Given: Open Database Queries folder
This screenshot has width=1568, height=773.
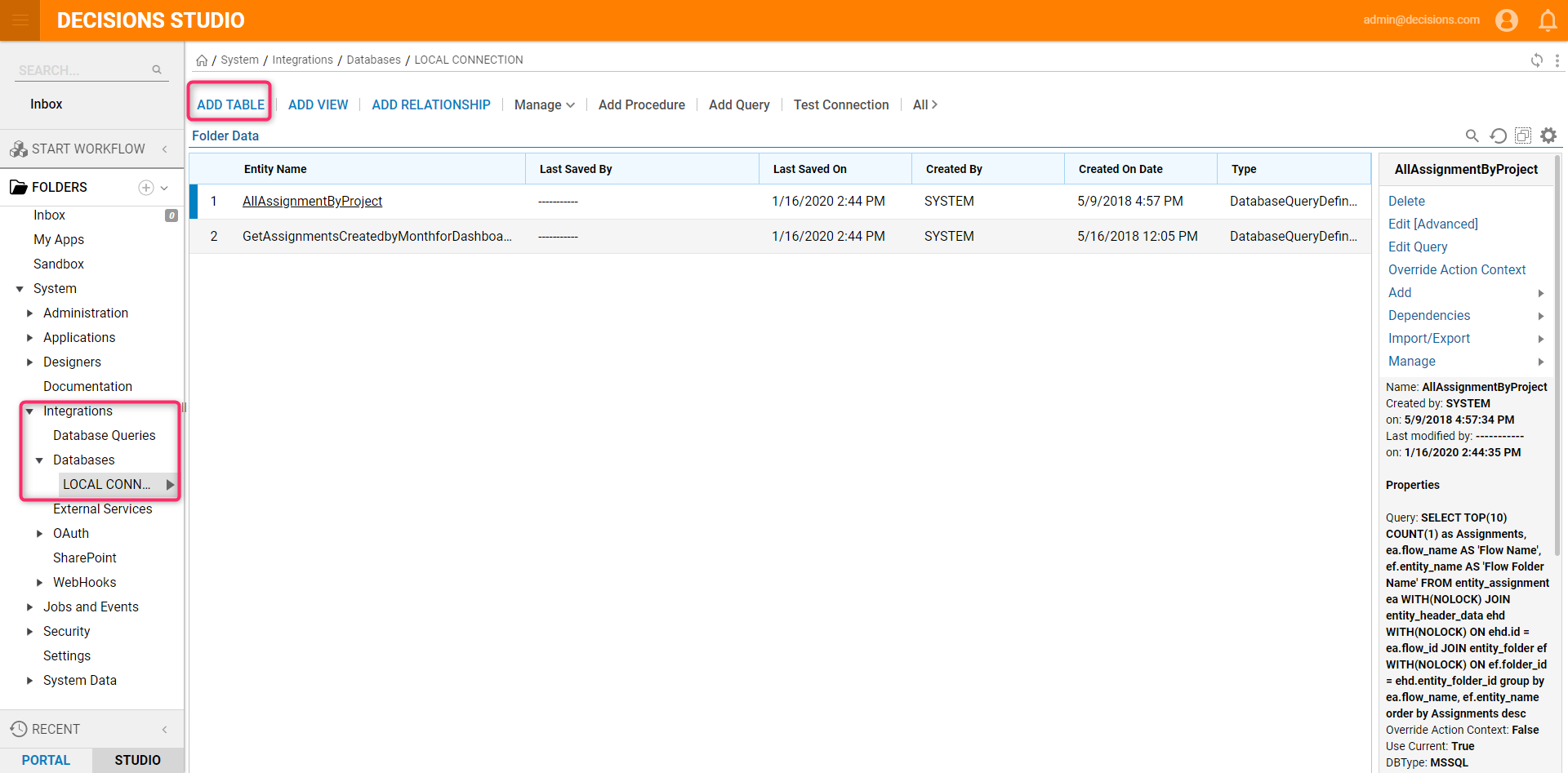Looking at the screenshot, I should 104,436.
